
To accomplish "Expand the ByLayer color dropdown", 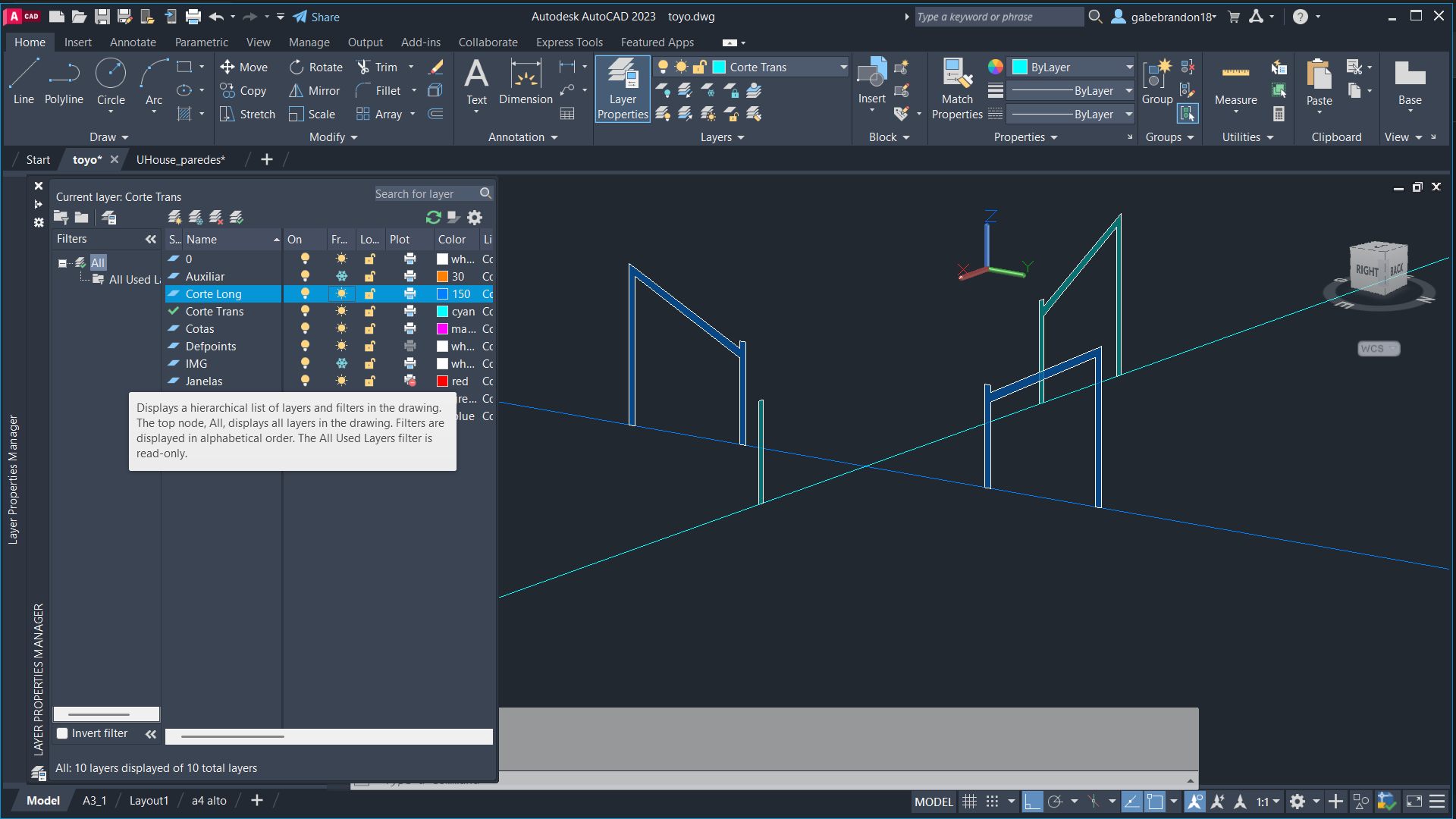I will [x=1129, y=67].
